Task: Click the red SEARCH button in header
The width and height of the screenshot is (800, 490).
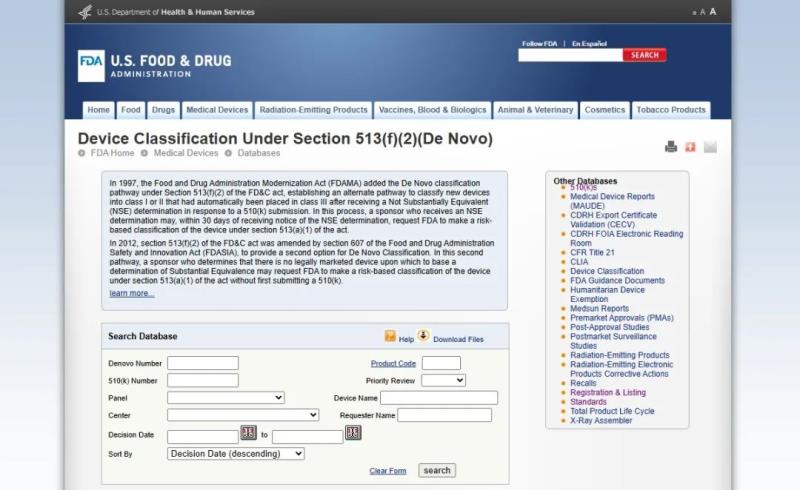Action: point(644,55)
